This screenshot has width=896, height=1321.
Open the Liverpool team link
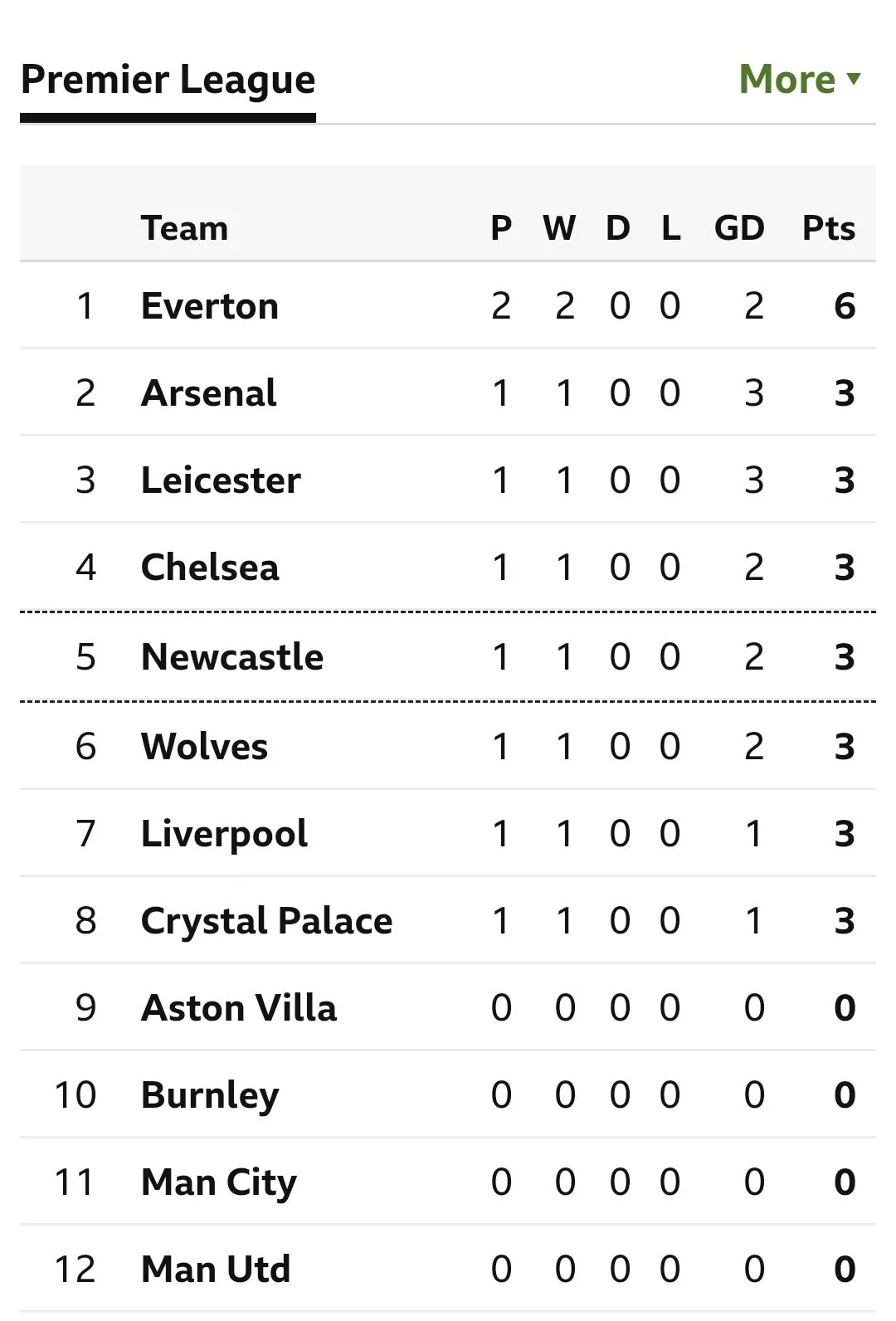point(224,834)
